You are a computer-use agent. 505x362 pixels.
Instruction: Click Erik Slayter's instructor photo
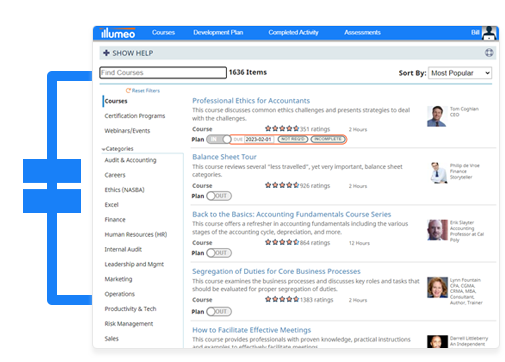coord(437,230)
